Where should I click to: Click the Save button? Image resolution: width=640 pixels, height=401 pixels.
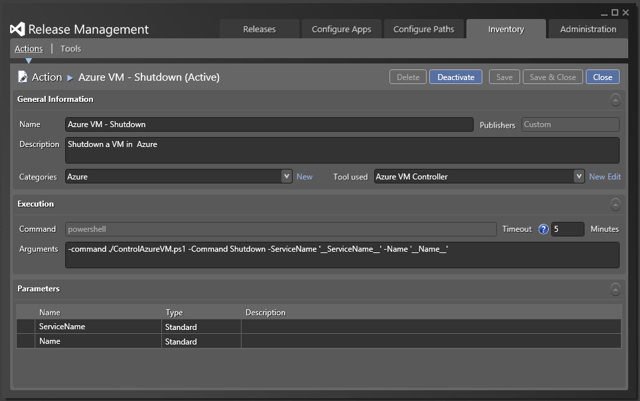504,77
